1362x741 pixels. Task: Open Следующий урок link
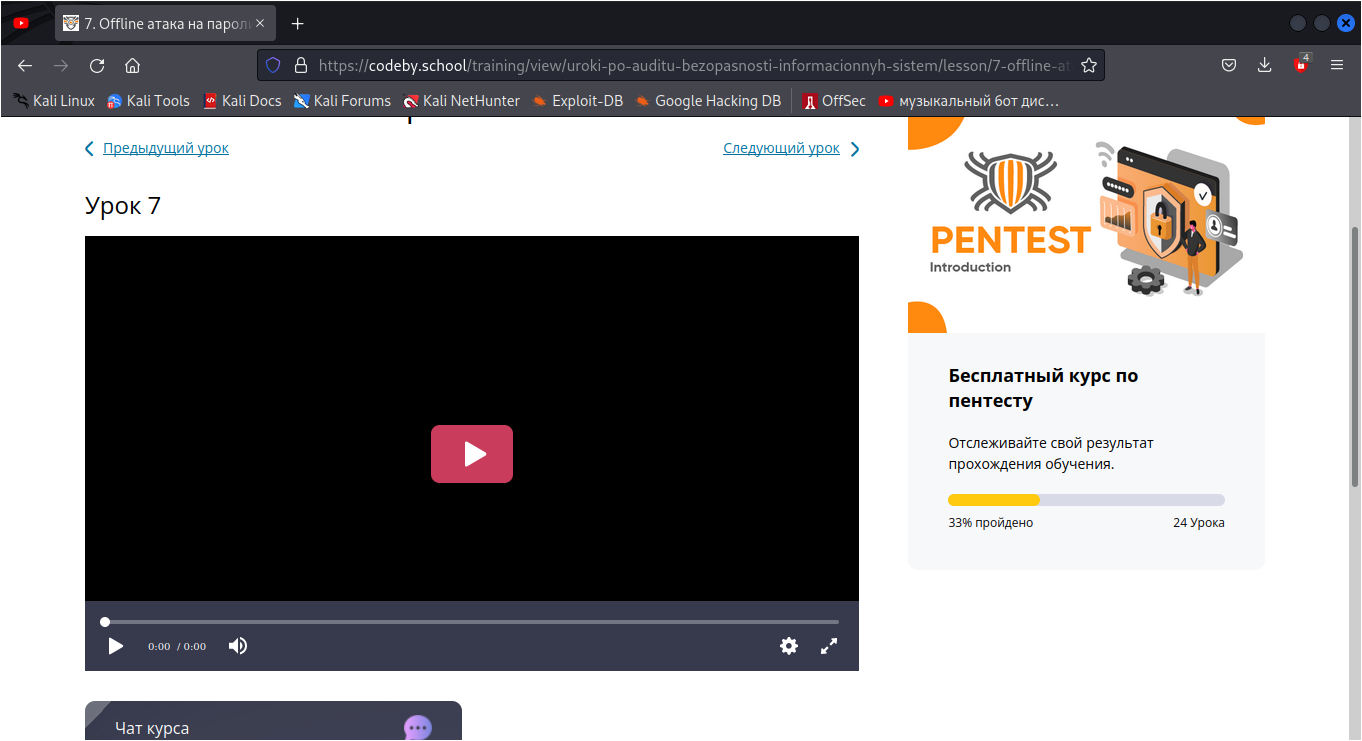781,148
